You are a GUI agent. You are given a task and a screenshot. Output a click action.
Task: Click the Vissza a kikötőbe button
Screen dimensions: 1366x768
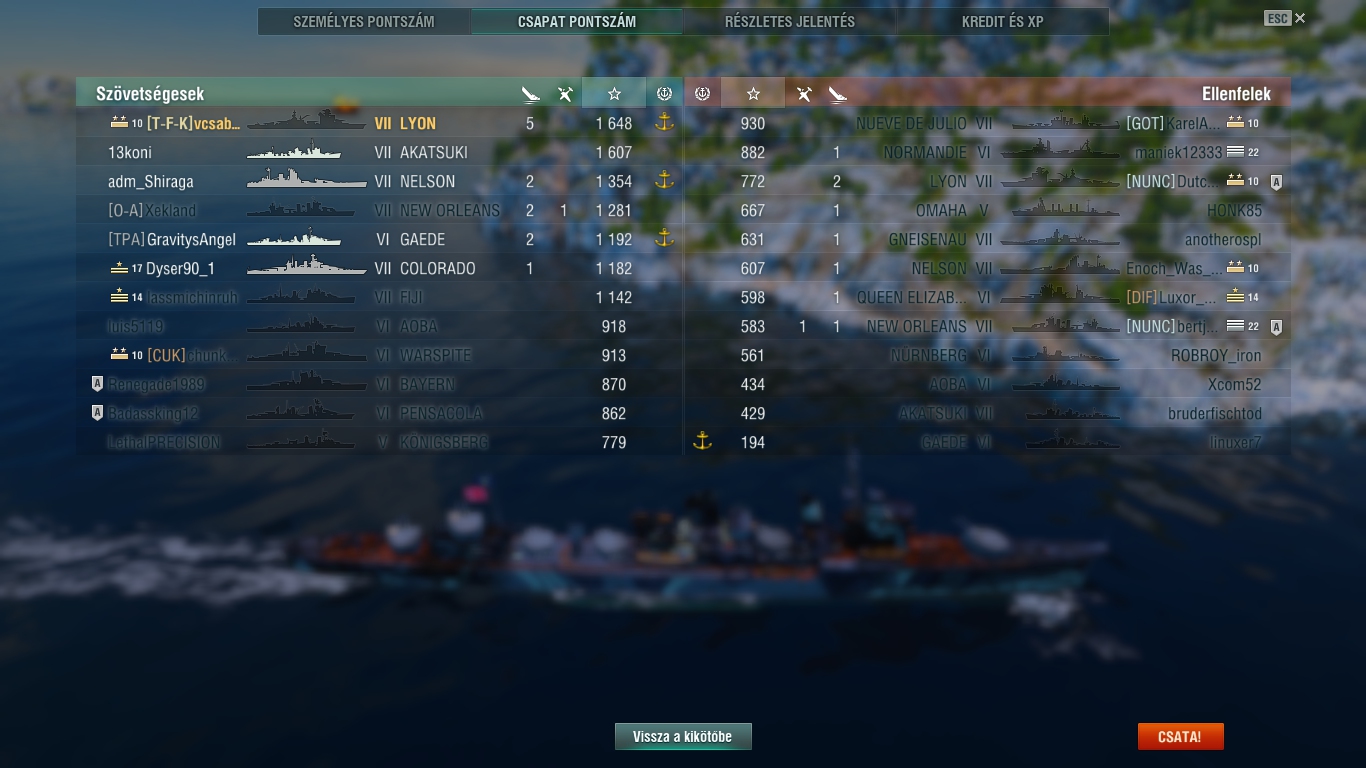(683, 737)
